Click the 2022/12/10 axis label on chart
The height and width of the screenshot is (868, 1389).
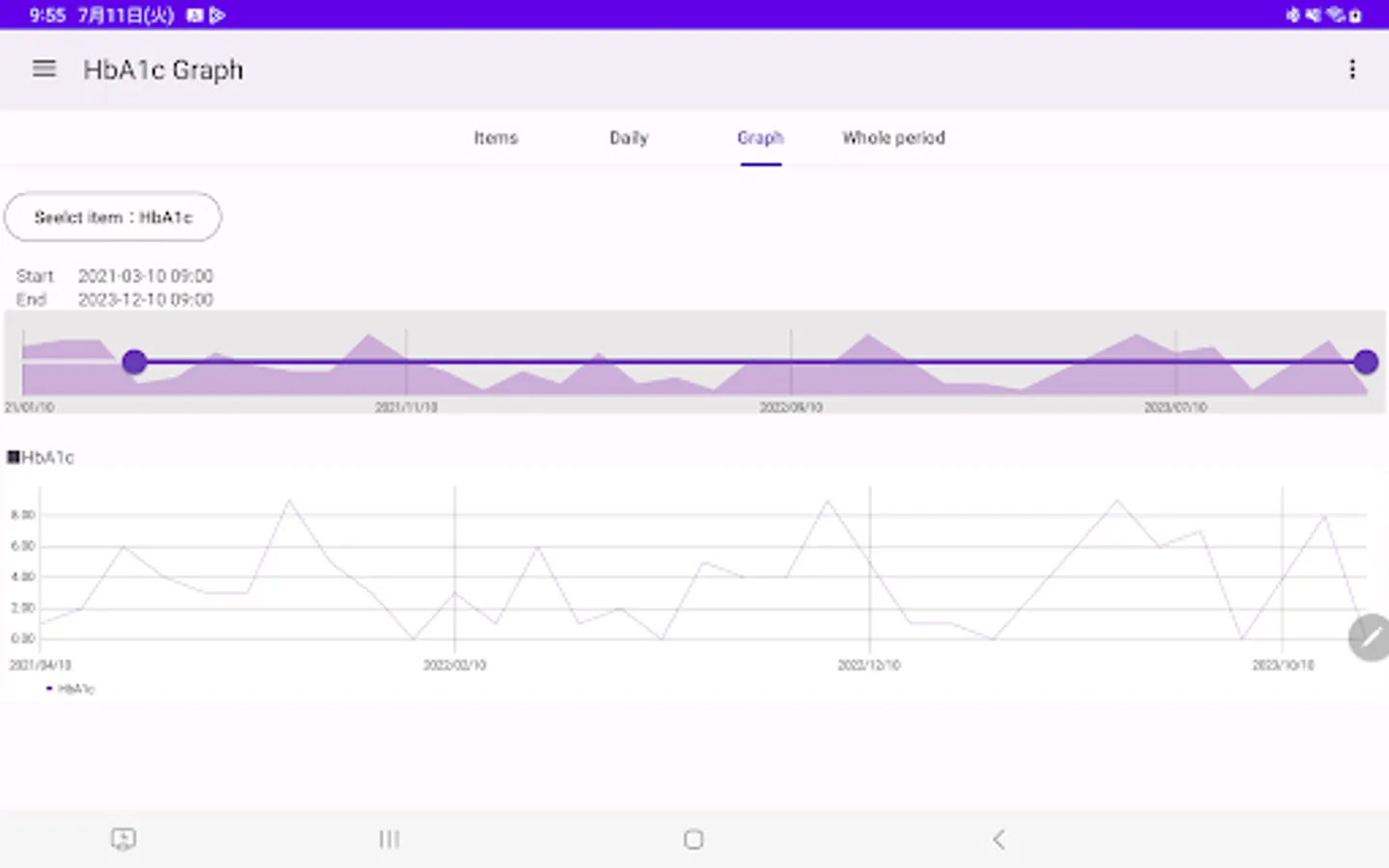click(x=869, y=665)
